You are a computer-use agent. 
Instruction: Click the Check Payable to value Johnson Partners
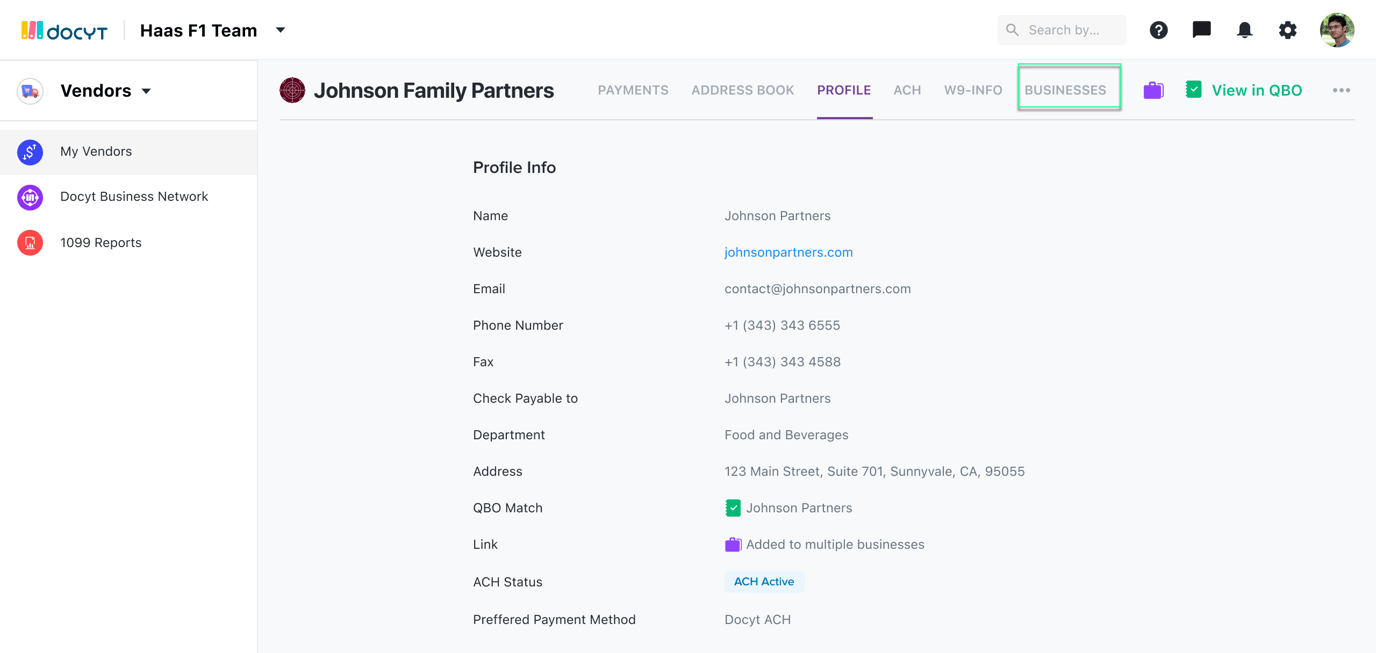click(777, 398)
